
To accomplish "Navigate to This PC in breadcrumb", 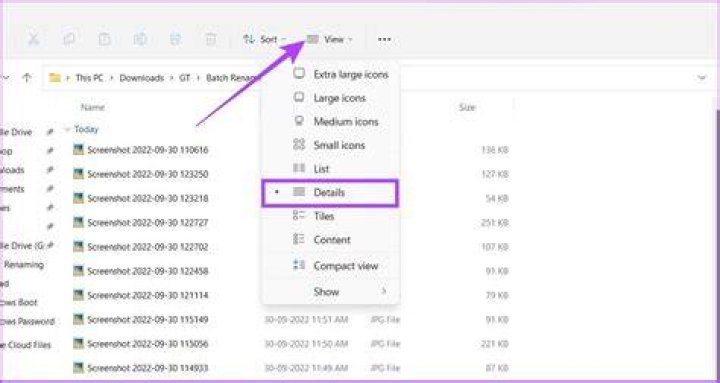I will (x=89, y=78).
